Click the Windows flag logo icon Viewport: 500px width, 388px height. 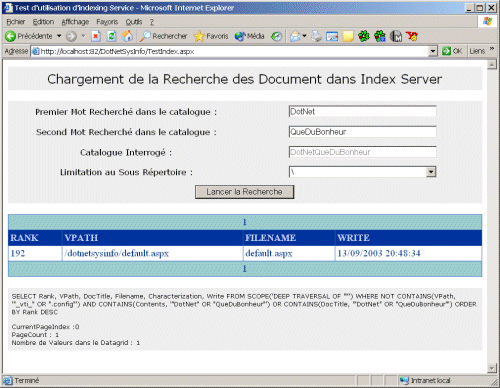[487, 22]
